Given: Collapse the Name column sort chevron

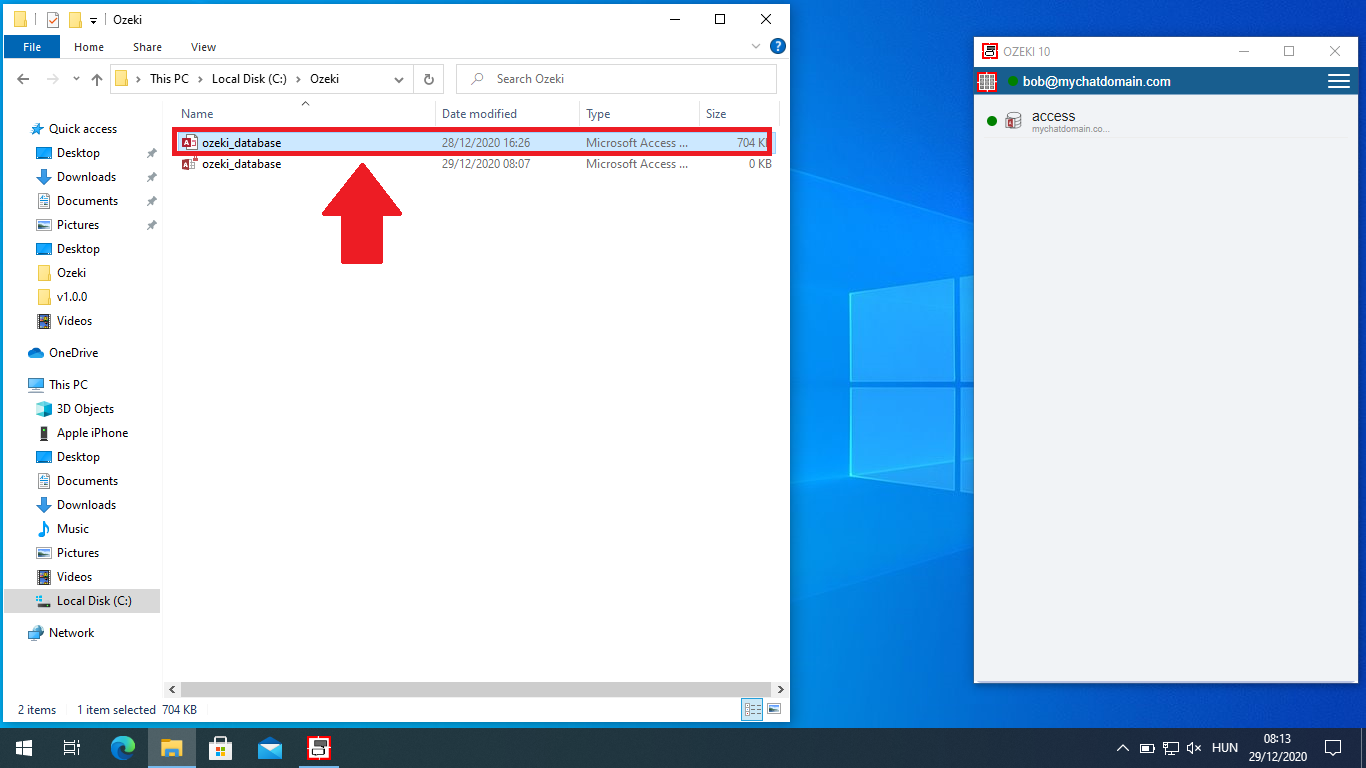Looking at the screenshot, I should coord(305,102).
